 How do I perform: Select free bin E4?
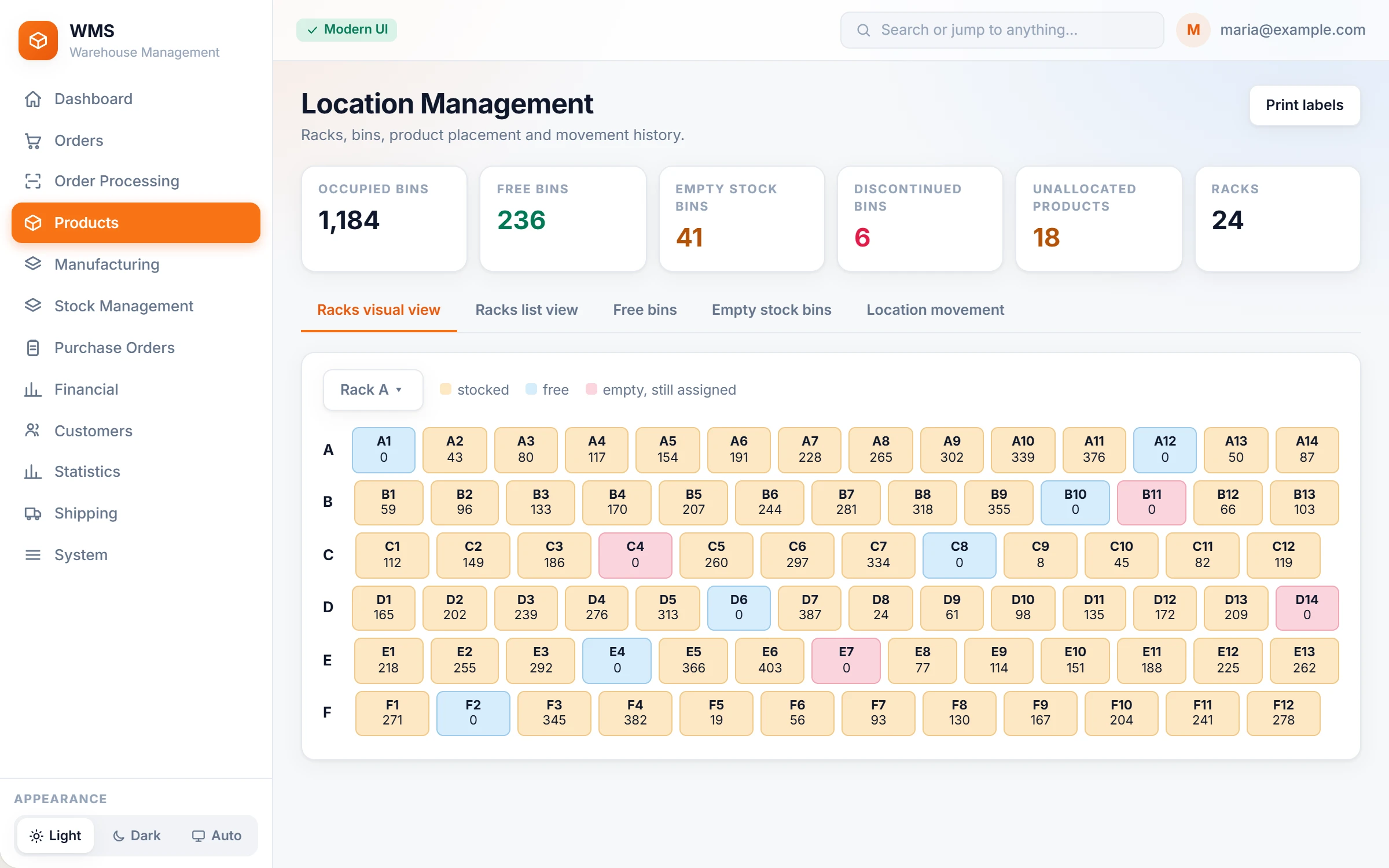click(617, 660)
